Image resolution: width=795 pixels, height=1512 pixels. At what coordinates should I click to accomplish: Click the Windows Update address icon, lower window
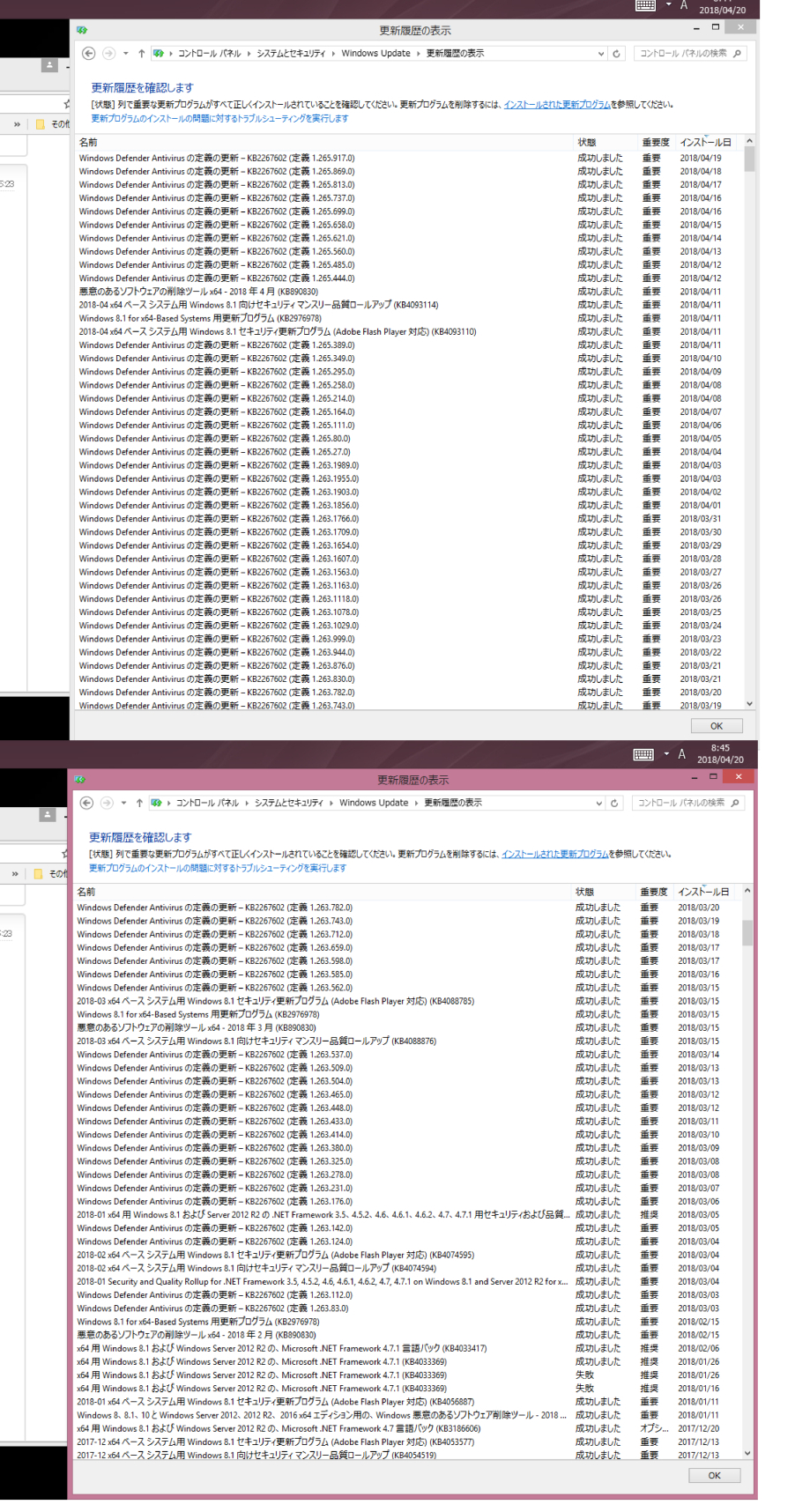click(156, 803)
